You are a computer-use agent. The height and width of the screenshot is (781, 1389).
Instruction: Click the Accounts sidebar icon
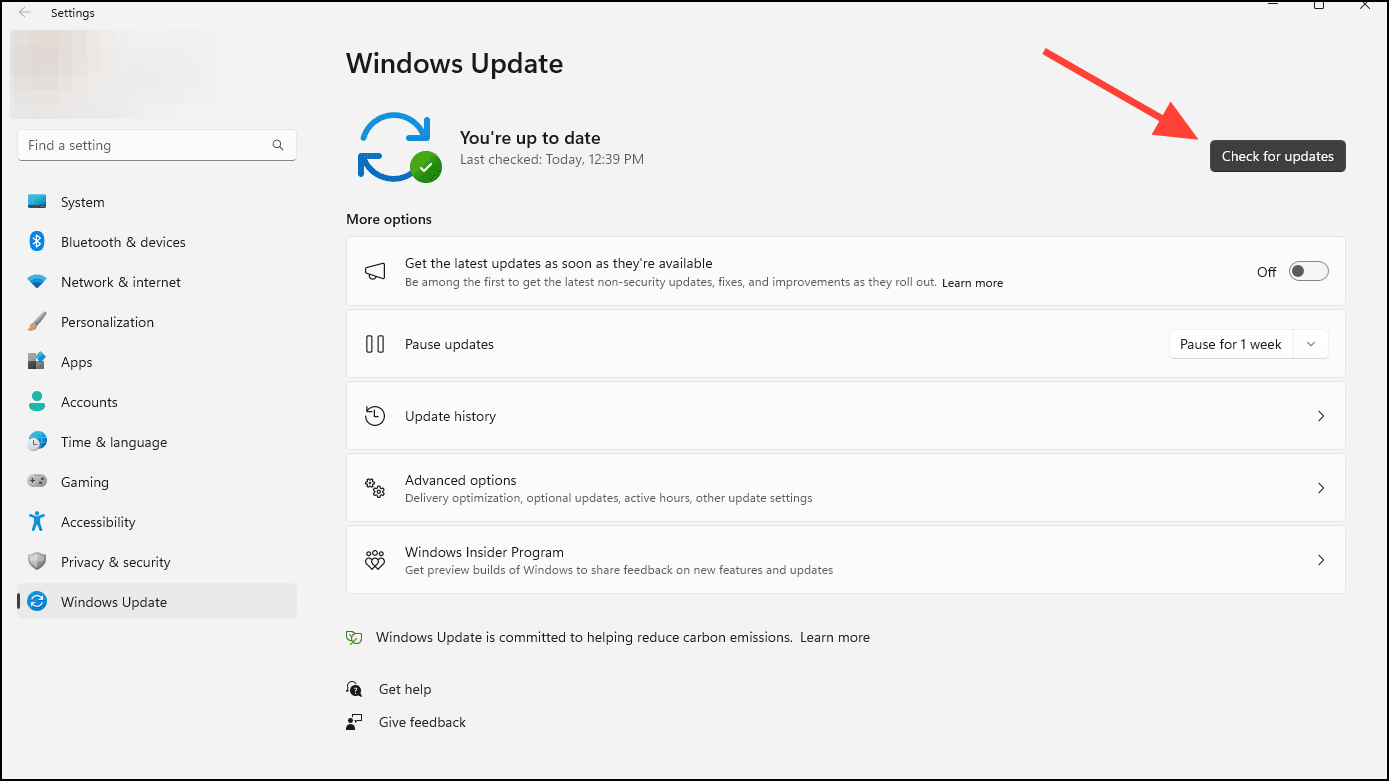pyautogui.click(x=36, y=401)
